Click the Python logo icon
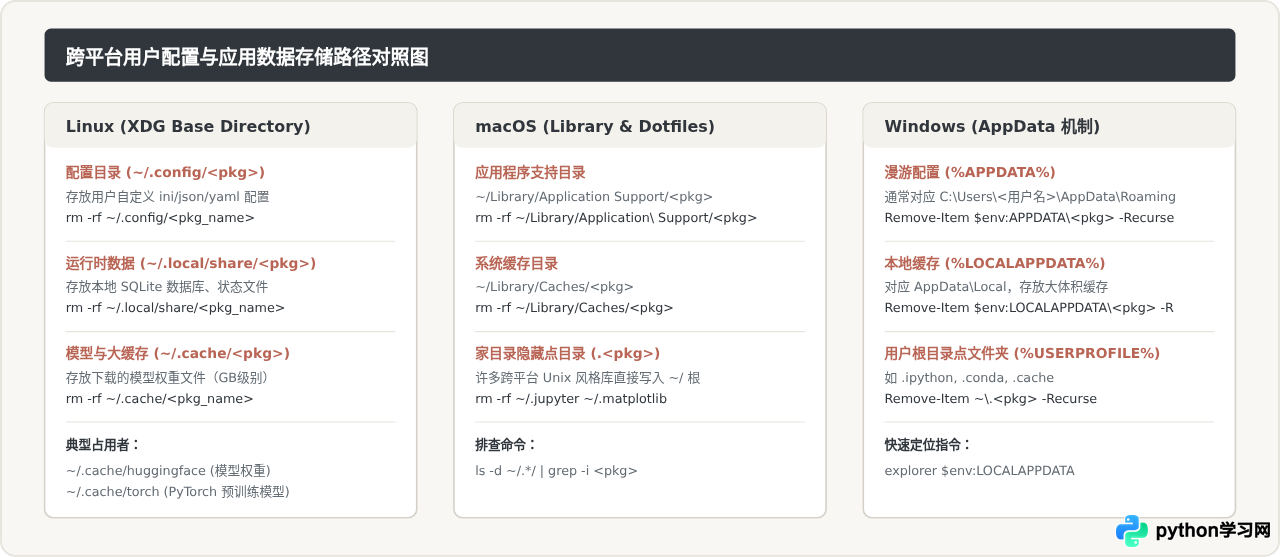 pos(1132,531)
